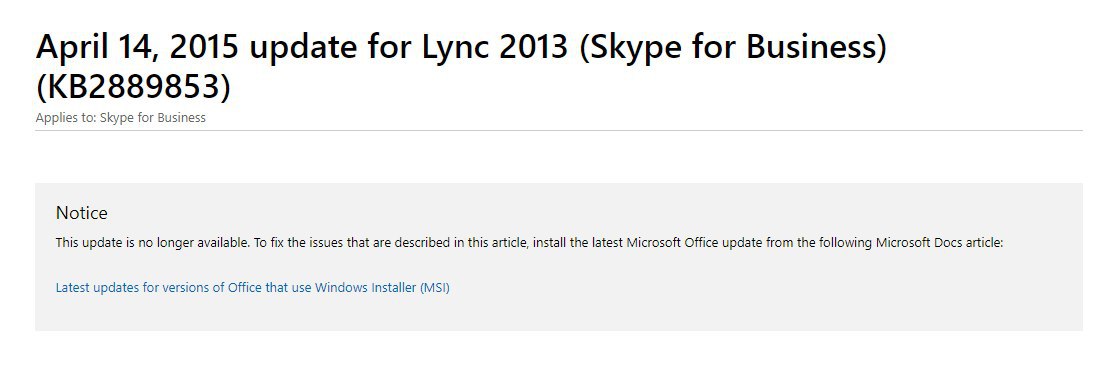Click 'Lync 2013' in the page heading
Screen dimensions: 1094x367
(x=495, y=47)
